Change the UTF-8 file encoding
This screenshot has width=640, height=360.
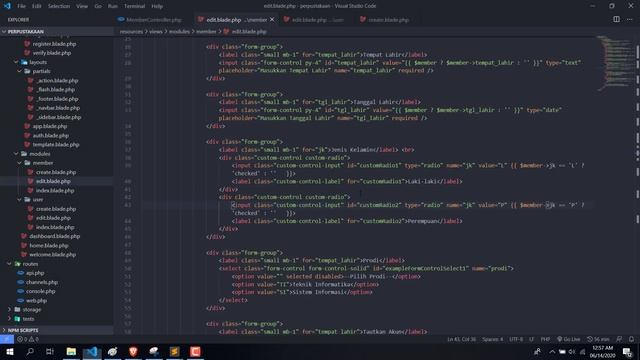(516, 339)
